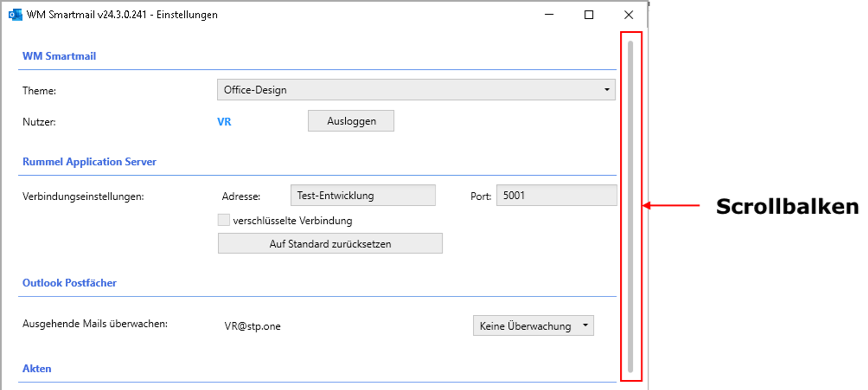
Task: Click the Akten section heading
Action: pyautogui.click(x=37, y=368)
